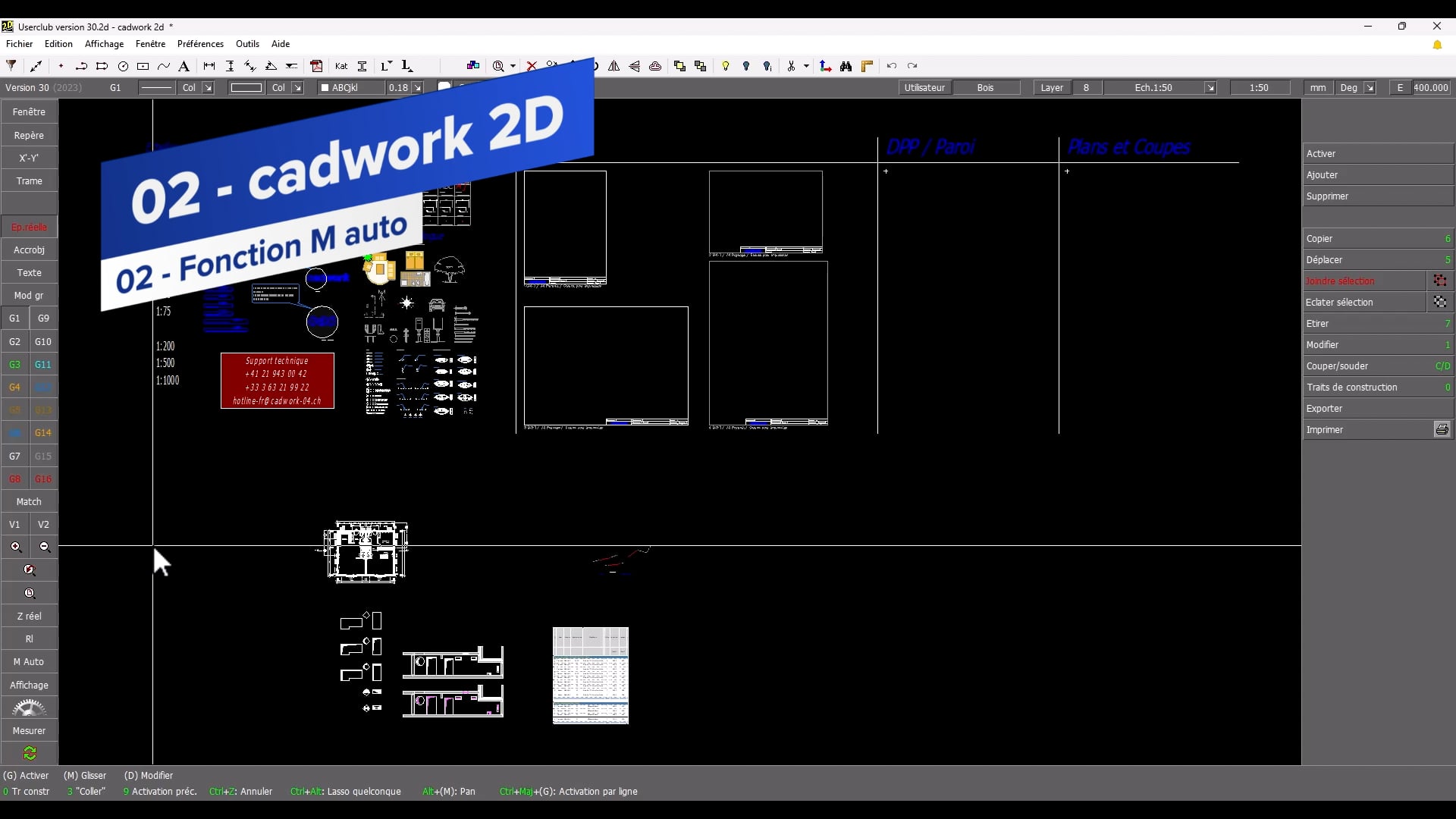
Task: Toggle the G16 group visibility
Action: 43,479
